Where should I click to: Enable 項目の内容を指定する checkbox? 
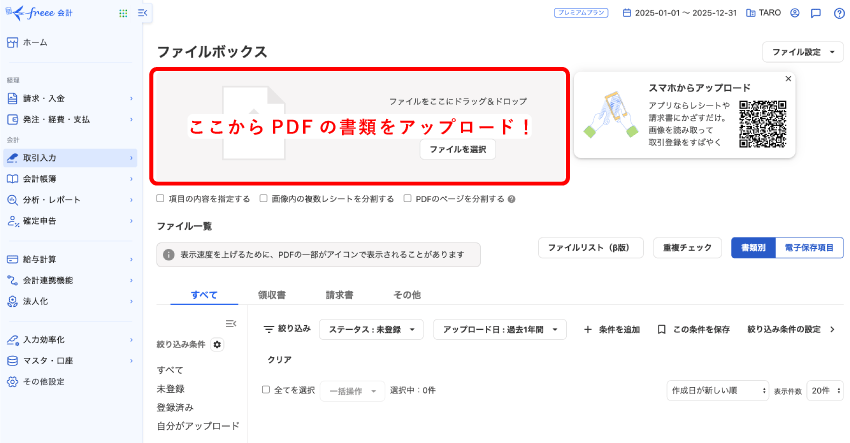tap(161, 199)
